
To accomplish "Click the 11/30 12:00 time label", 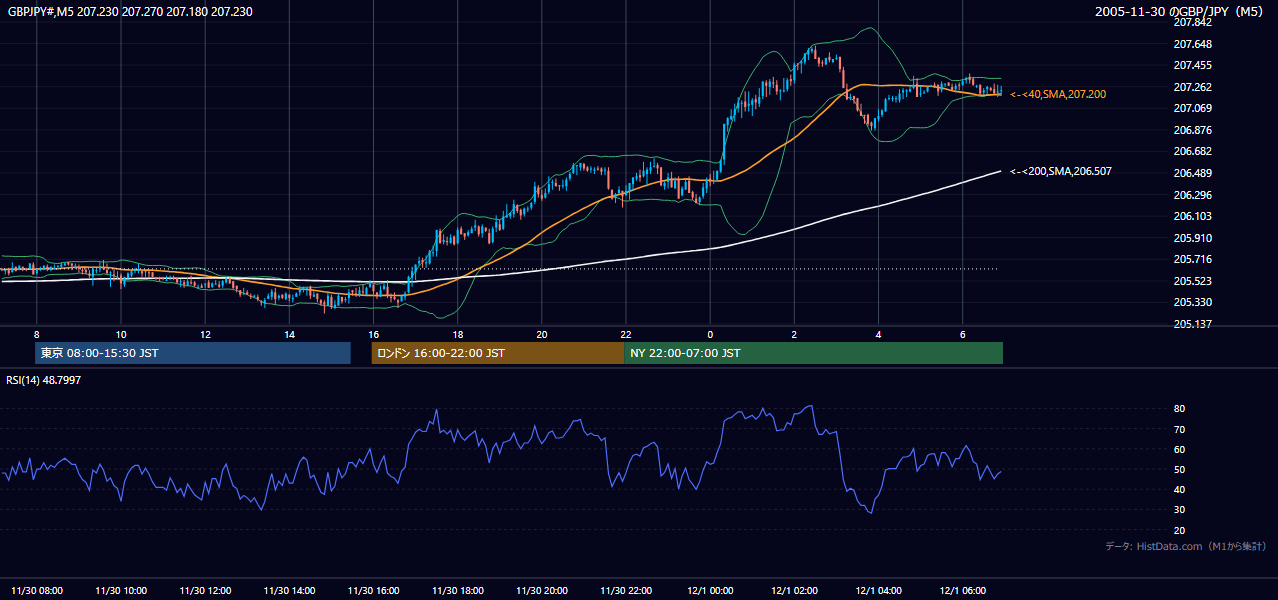I will 205,590.
